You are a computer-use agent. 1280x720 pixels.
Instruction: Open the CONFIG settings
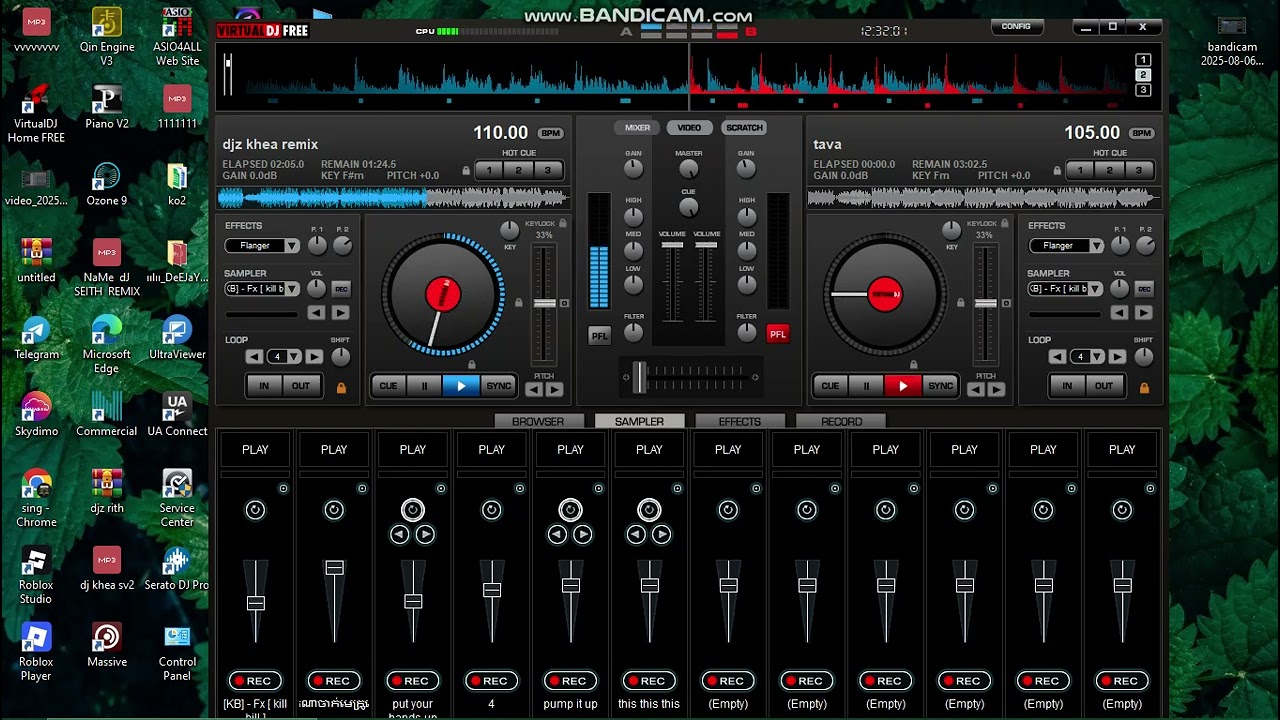click(1016, 27)
